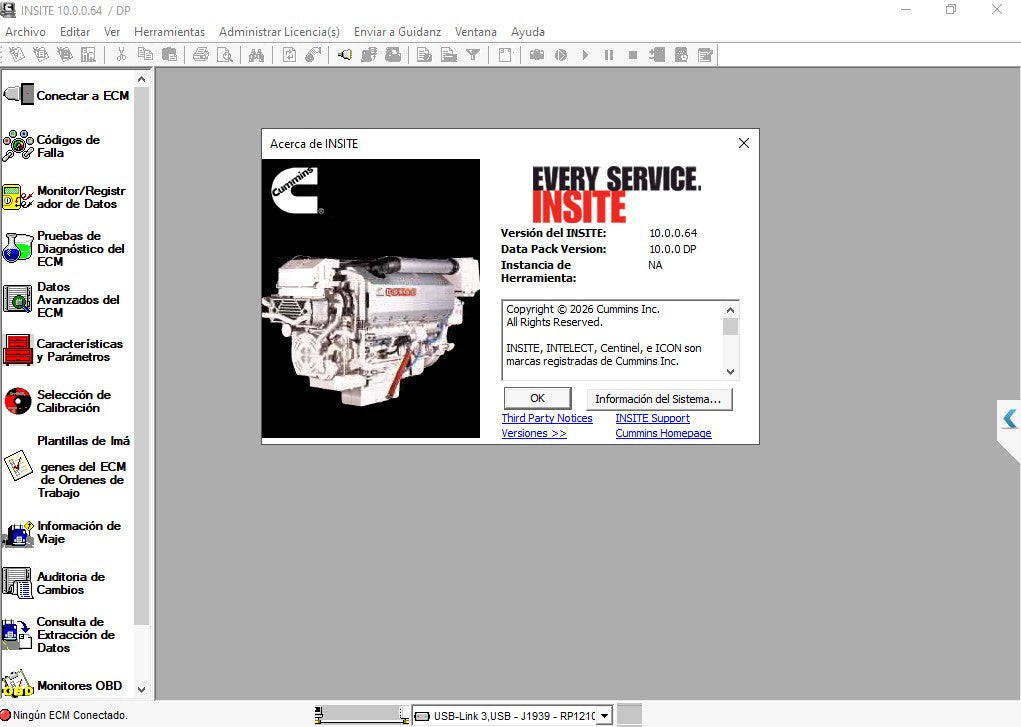
Task: Click the play triangle toolbar button
Action: [x=585, y=55]
